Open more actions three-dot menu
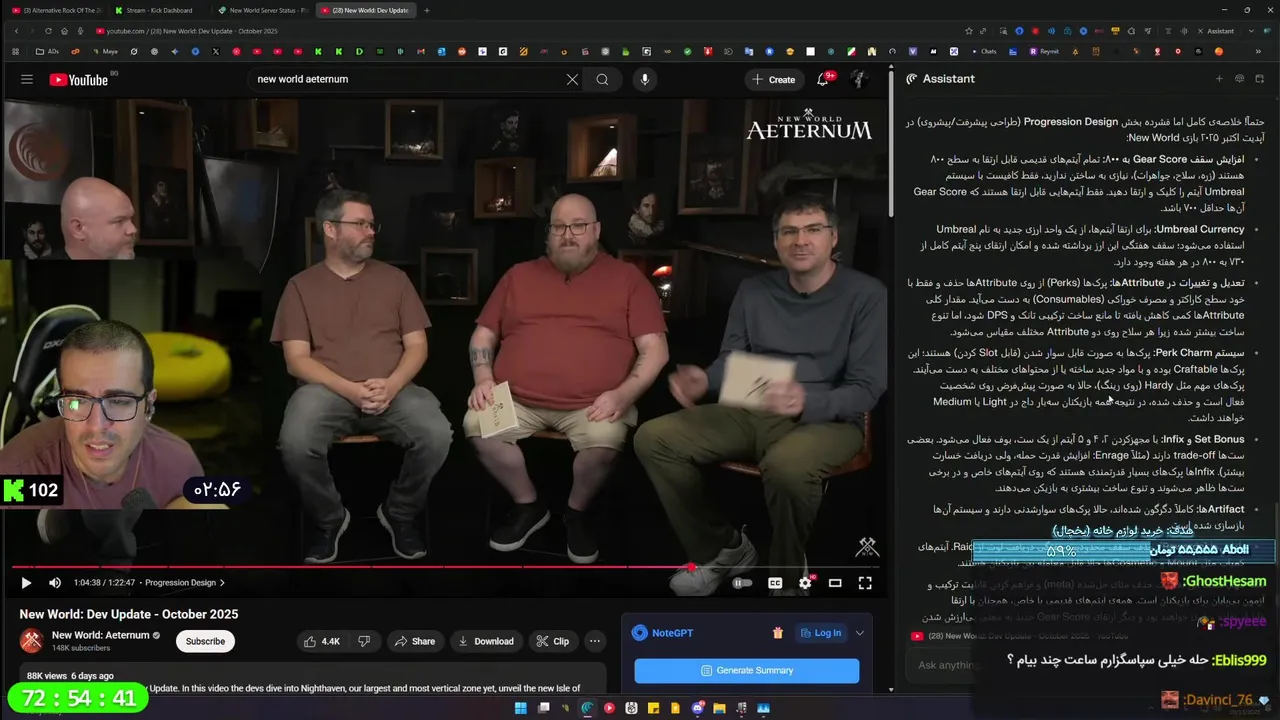Screen dimensions: 1280x720 595,641
